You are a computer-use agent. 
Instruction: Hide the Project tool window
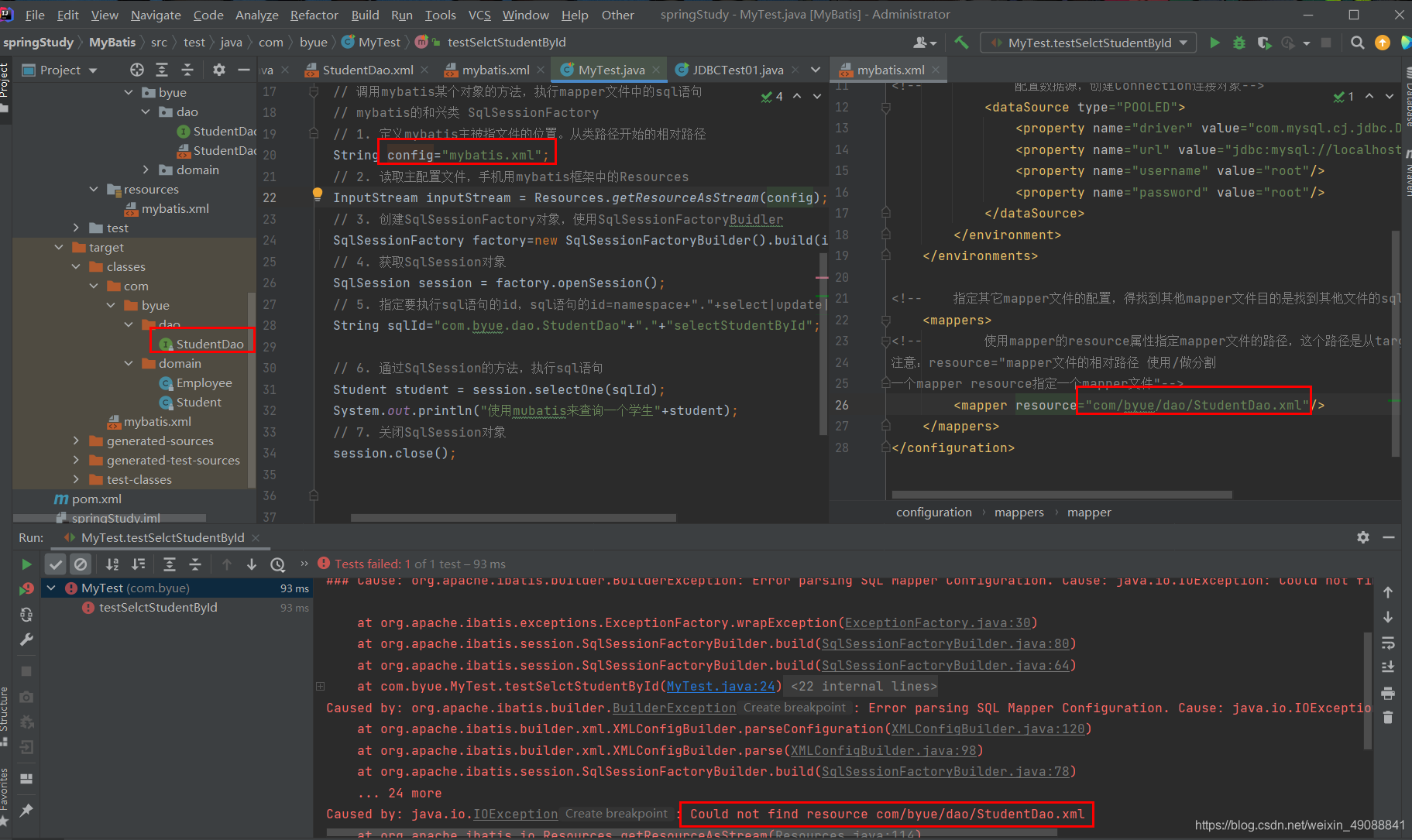tap(243, 70)
